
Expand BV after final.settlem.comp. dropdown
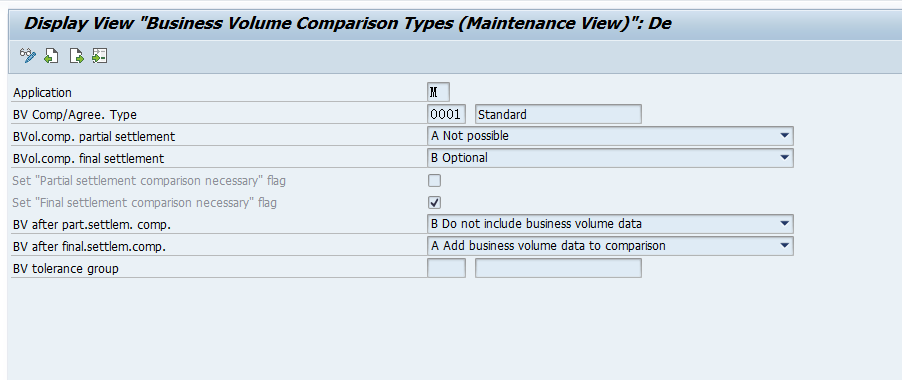coord(610,246)
